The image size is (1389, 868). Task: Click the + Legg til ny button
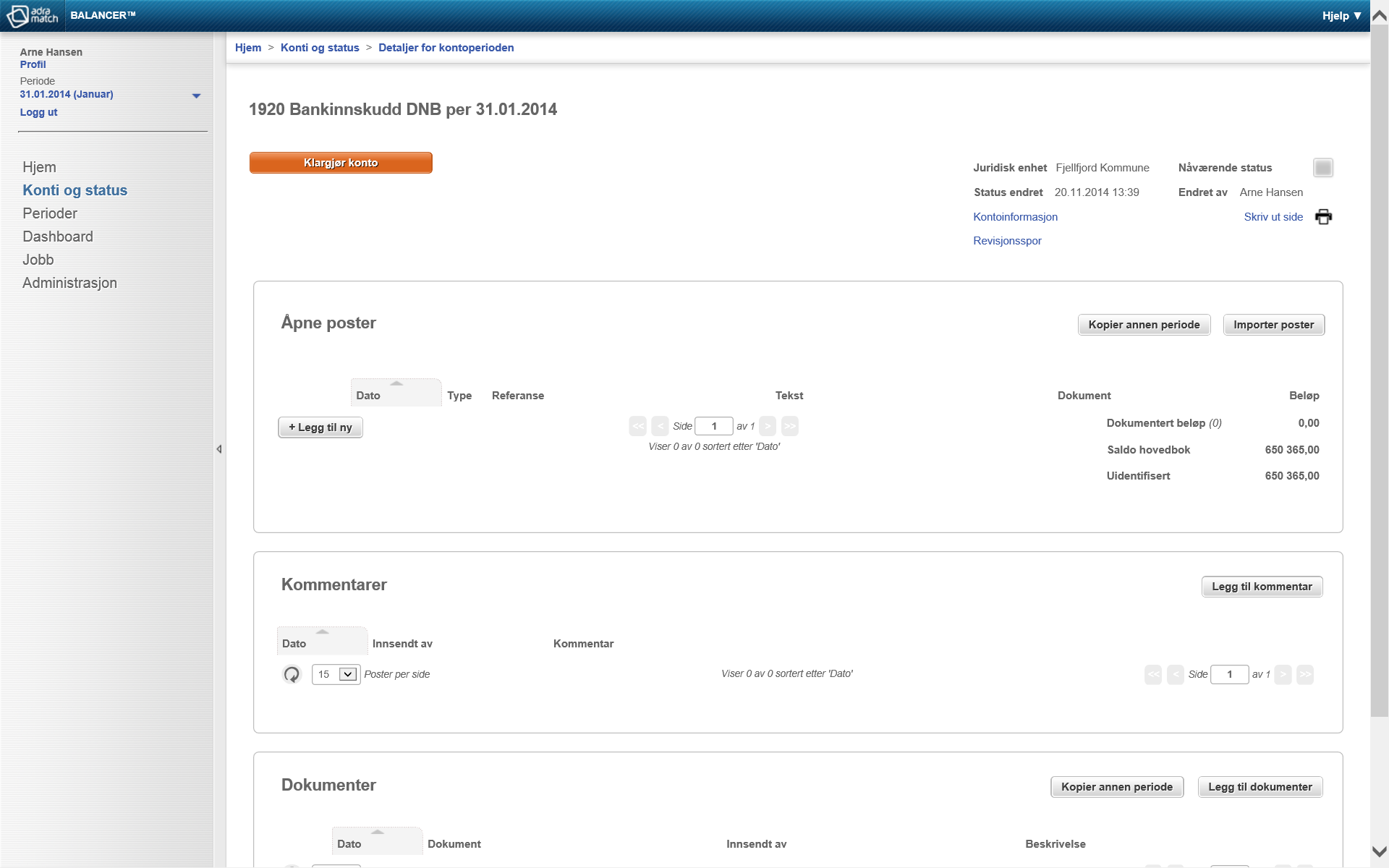(320, 427)
